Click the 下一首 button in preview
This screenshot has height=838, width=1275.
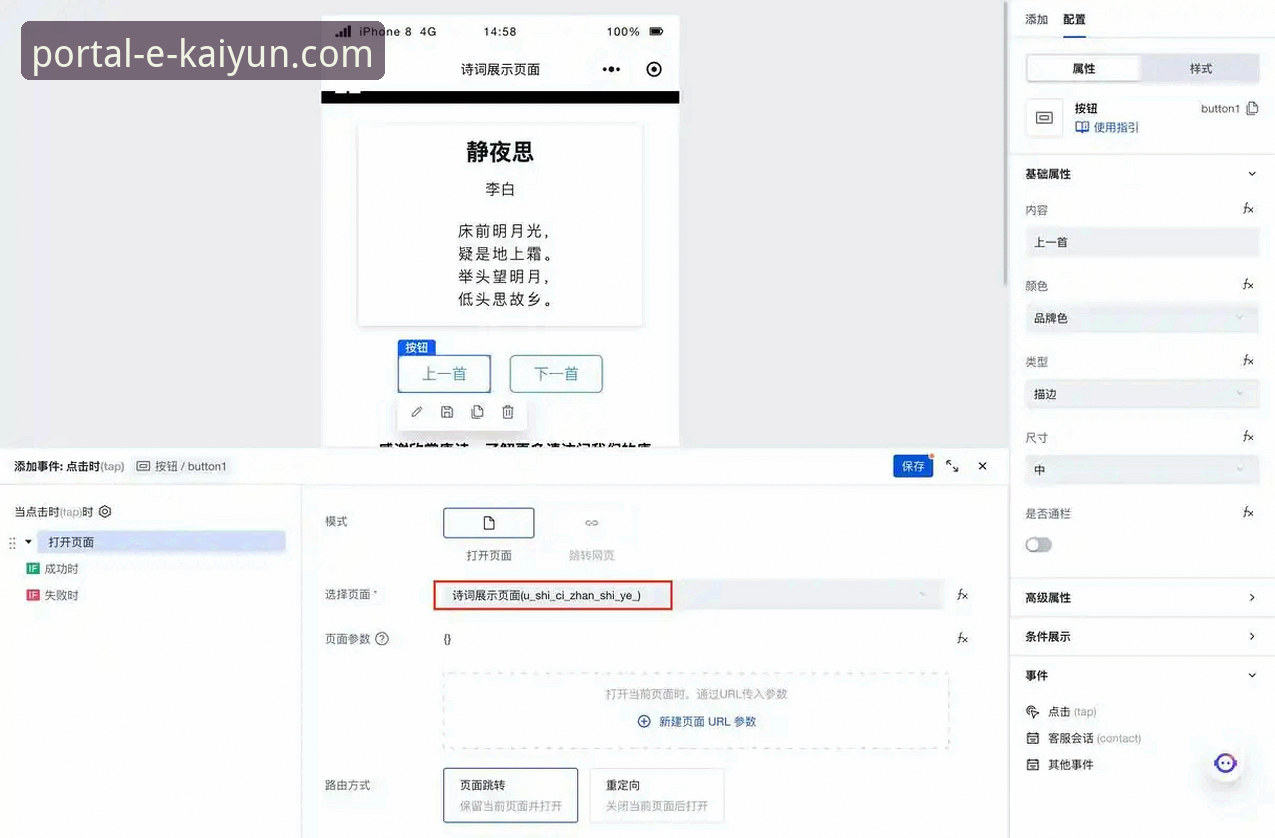556,374
